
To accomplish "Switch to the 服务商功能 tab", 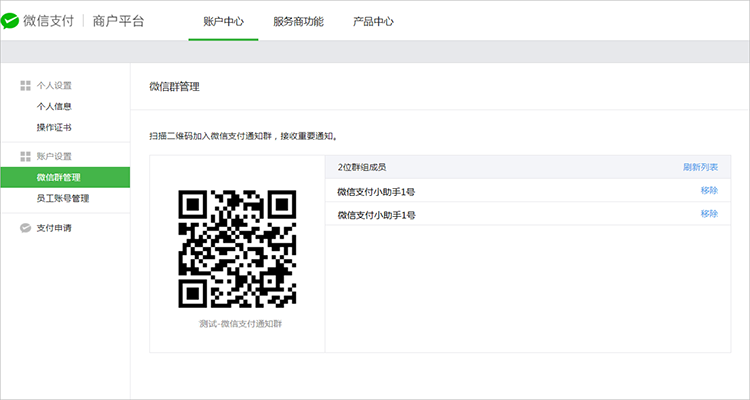I will 298,22.
